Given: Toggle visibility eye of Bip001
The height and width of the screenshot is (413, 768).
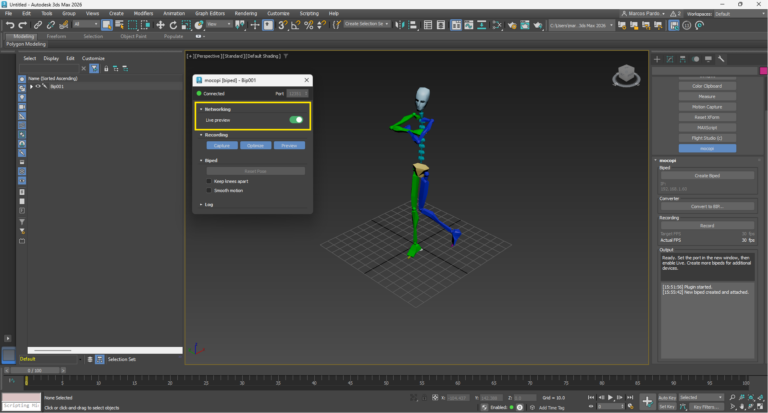Looking at the screenshot, I should (x=38, y=86).
